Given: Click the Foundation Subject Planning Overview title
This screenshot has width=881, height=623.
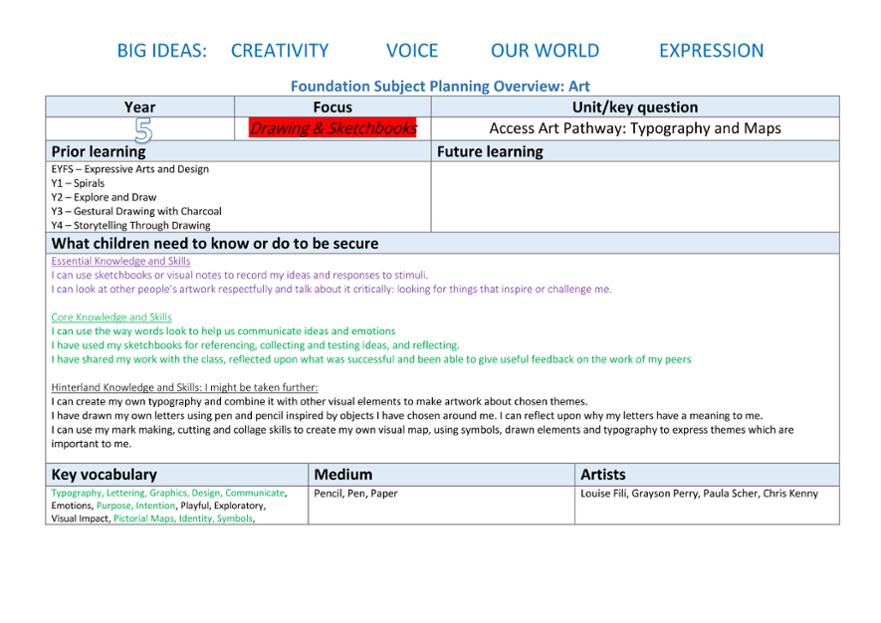Looking at the screenshot, I should [440, 86].
